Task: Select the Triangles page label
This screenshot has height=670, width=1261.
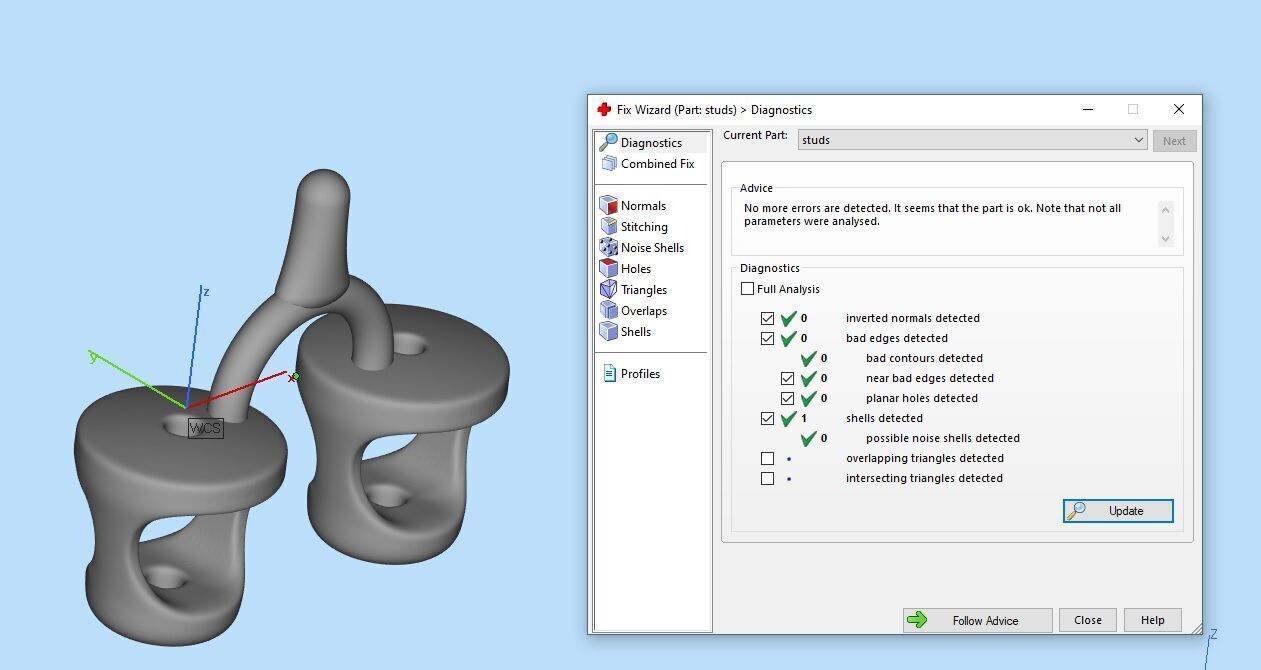Action: point(644,289)
